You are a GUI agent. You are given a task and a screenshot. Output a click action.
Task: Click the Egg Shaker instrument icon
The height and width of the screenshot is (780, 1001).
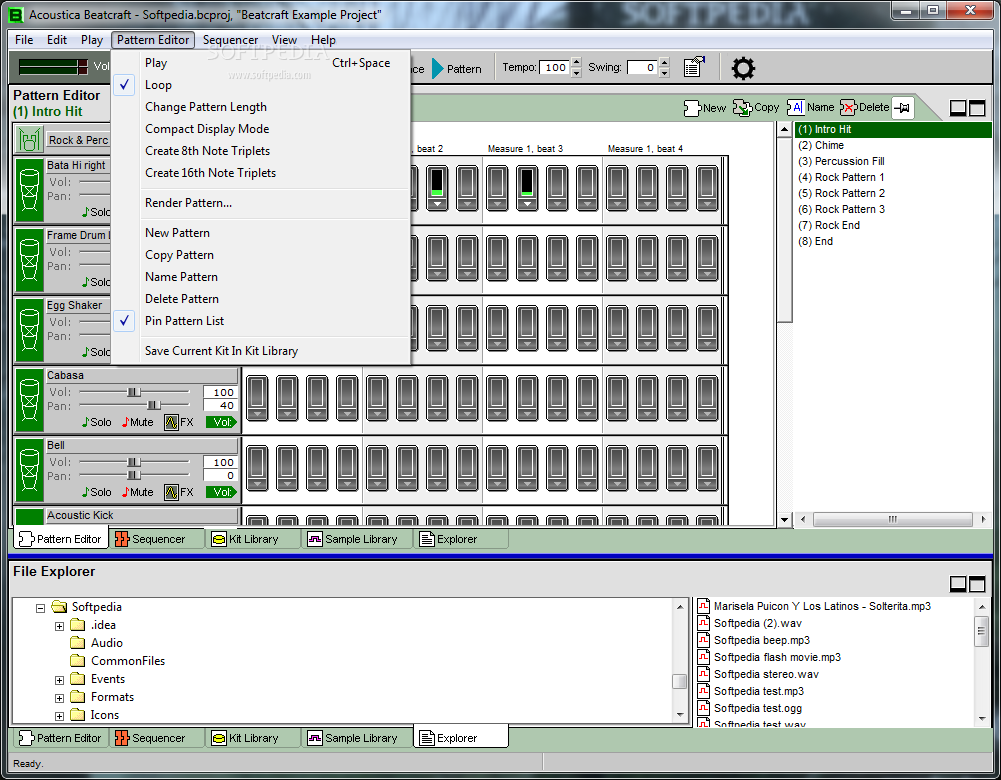coord(29,330)
